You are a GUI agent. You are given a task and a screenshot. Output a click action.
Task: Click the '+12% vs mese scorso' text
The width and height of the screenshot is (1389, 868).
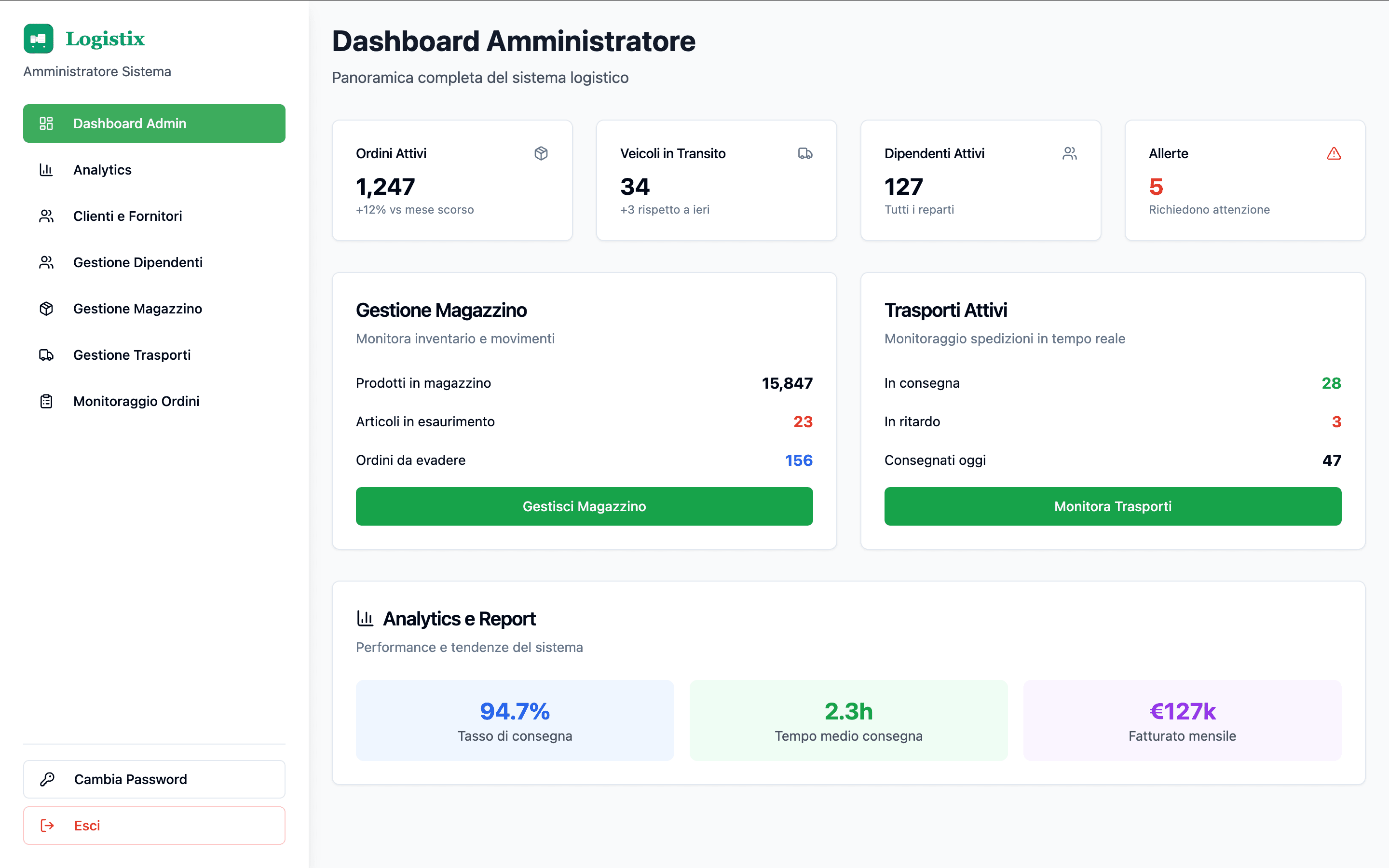415,210
